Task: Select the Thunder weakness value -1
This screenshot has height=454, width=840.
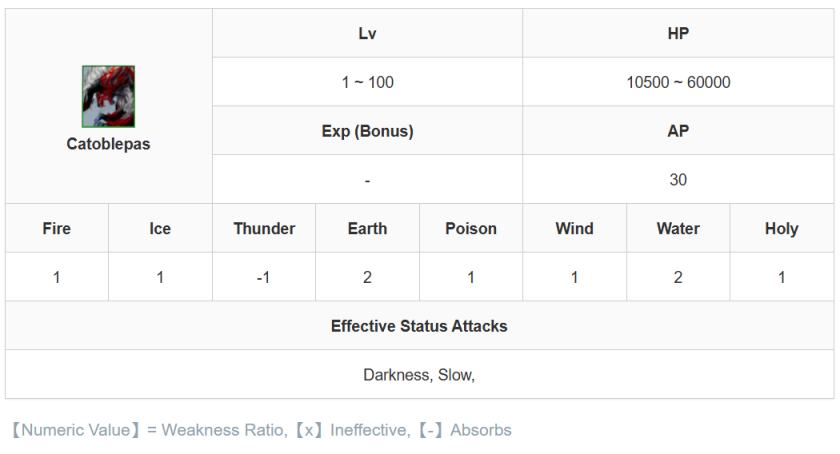Action: (264, 277)
